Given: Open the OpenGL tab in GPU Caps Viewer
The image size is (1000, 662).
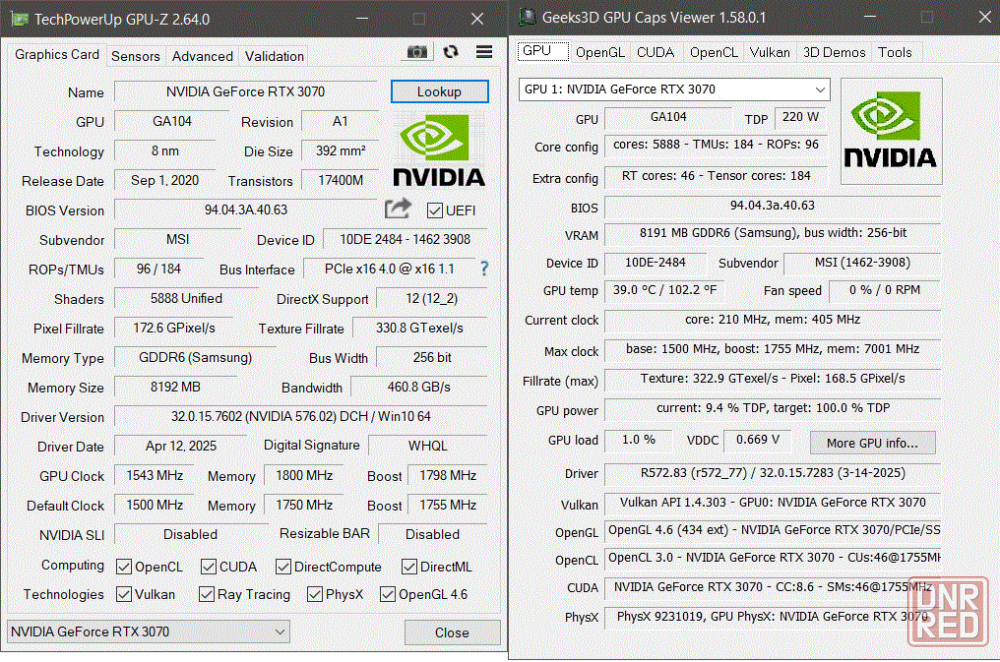Looking at the screenshot, I should pos(600,52).
